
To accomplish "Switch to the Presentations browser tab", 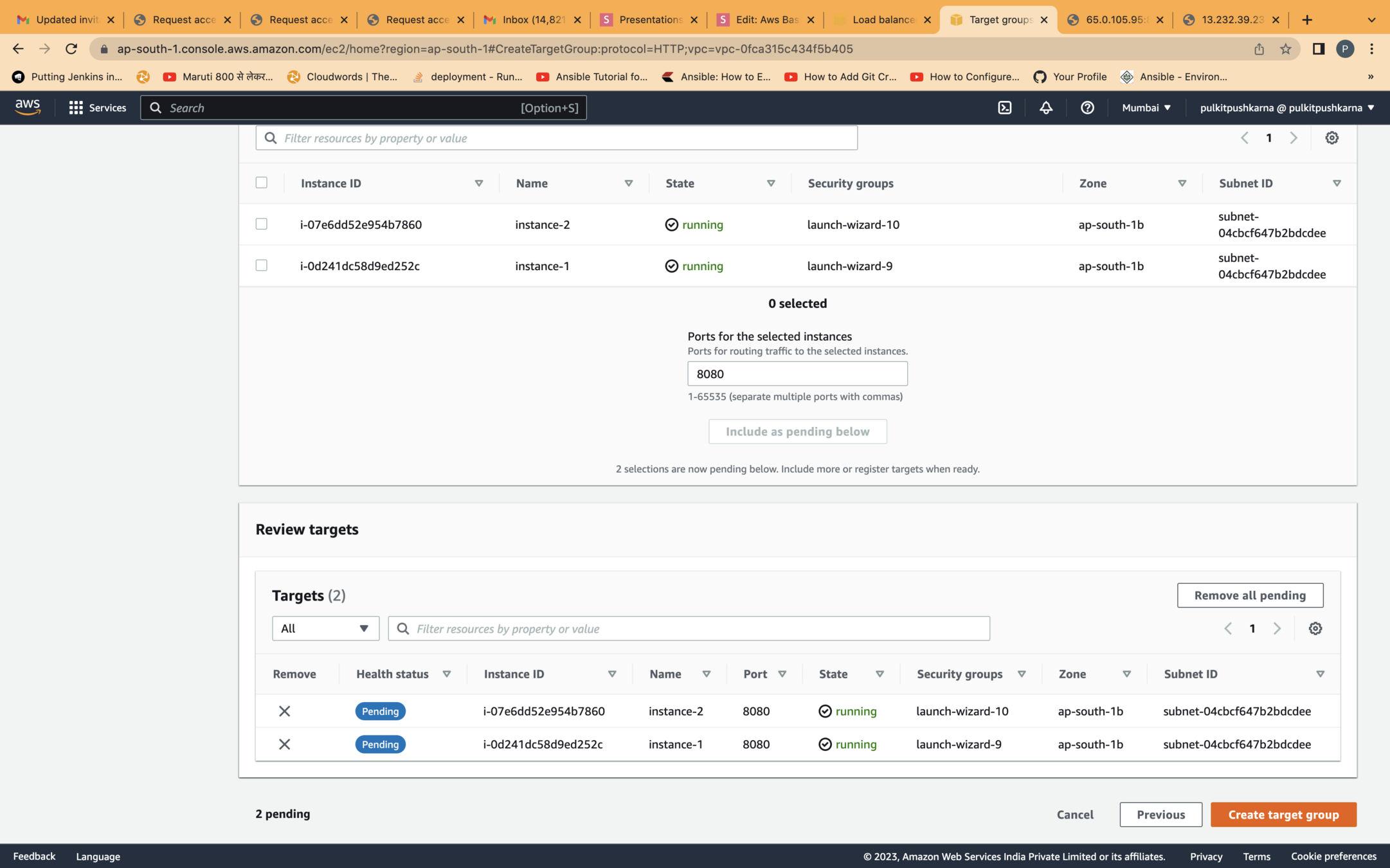I will tap(649, 20).
